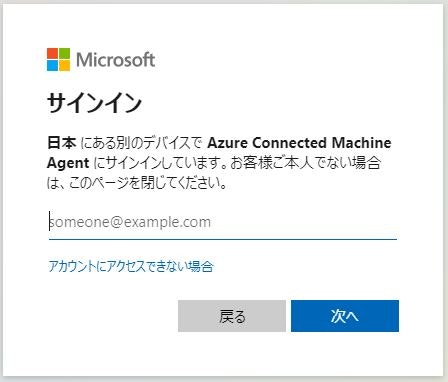Click the Microsoft four-square logo
This screenshot has height=382, width=448.
(58, 60)
